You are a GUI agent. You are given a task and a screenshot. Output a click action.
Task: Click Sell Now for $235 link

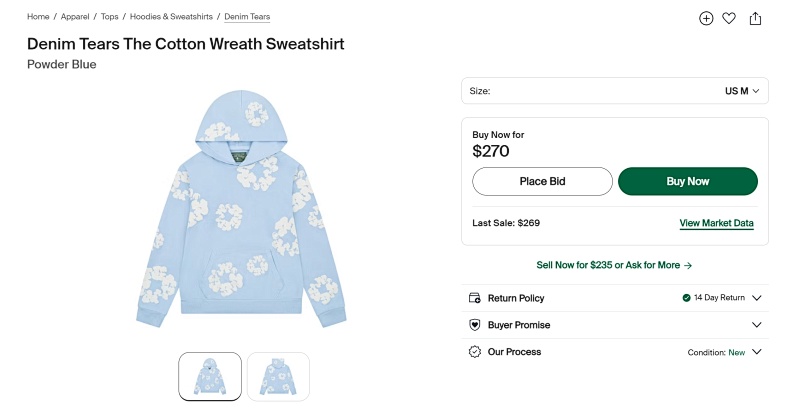click(x=614, y=265)
